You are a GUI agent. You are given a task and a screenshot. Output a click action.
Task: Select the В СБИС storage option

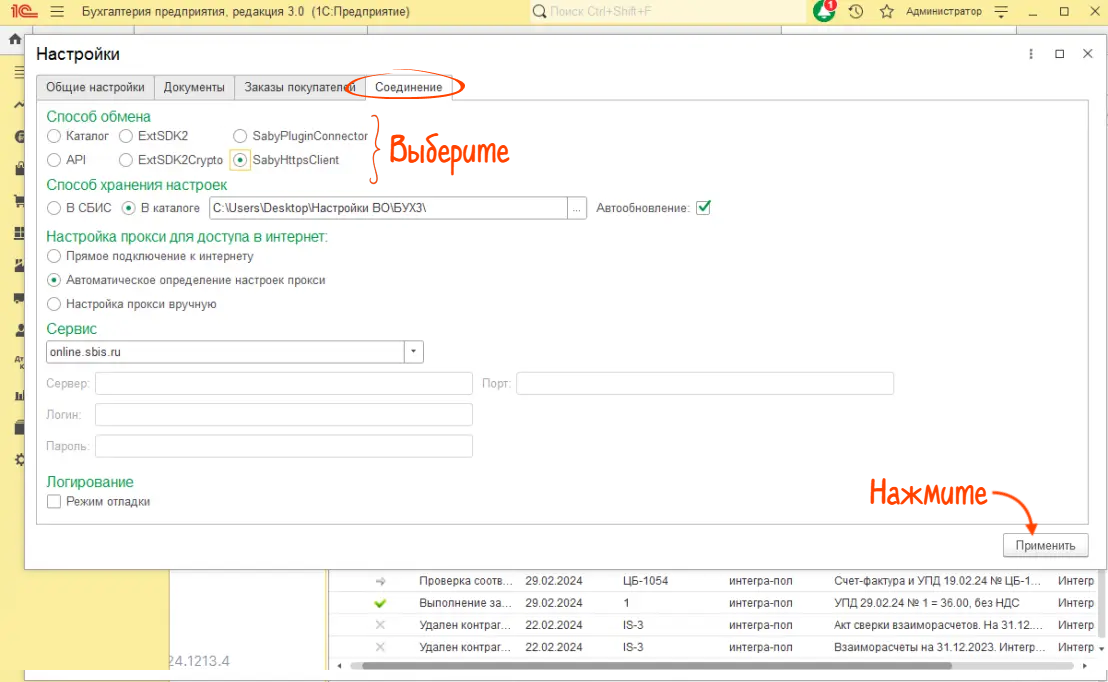(54, 208)
